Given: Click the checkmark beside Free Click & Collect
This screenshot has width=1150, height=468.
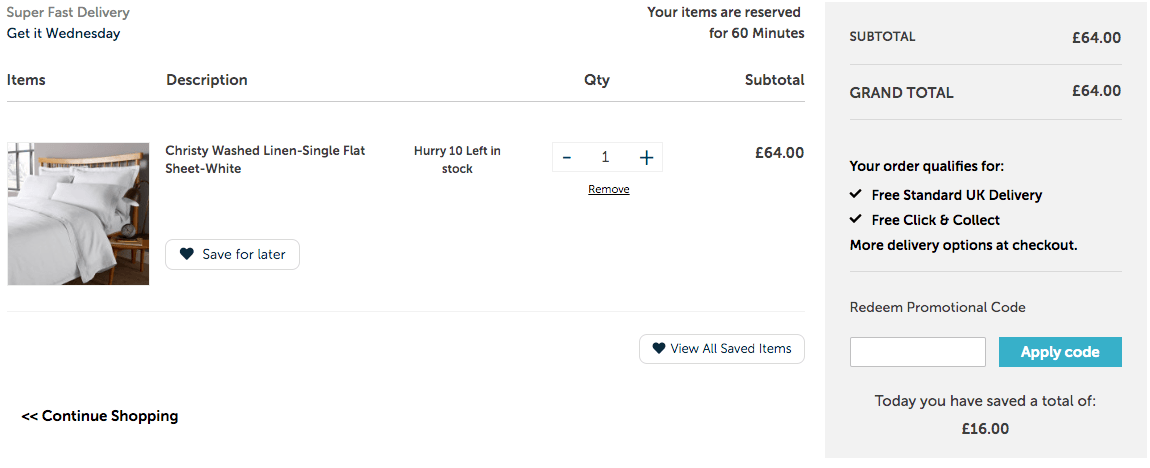Looking at the screenshot, I should click(x=855, y=219).
